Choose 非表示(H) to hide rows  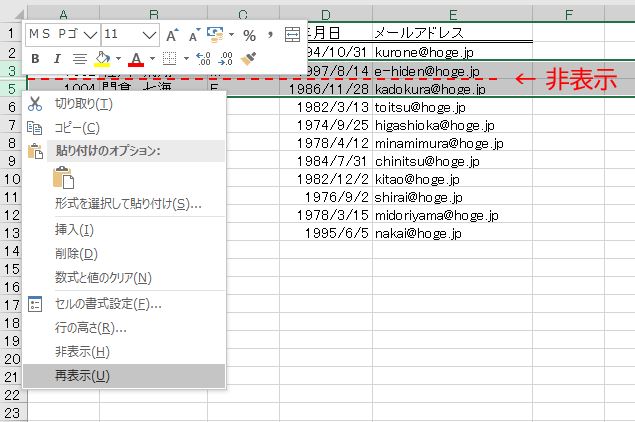(124, 352)
